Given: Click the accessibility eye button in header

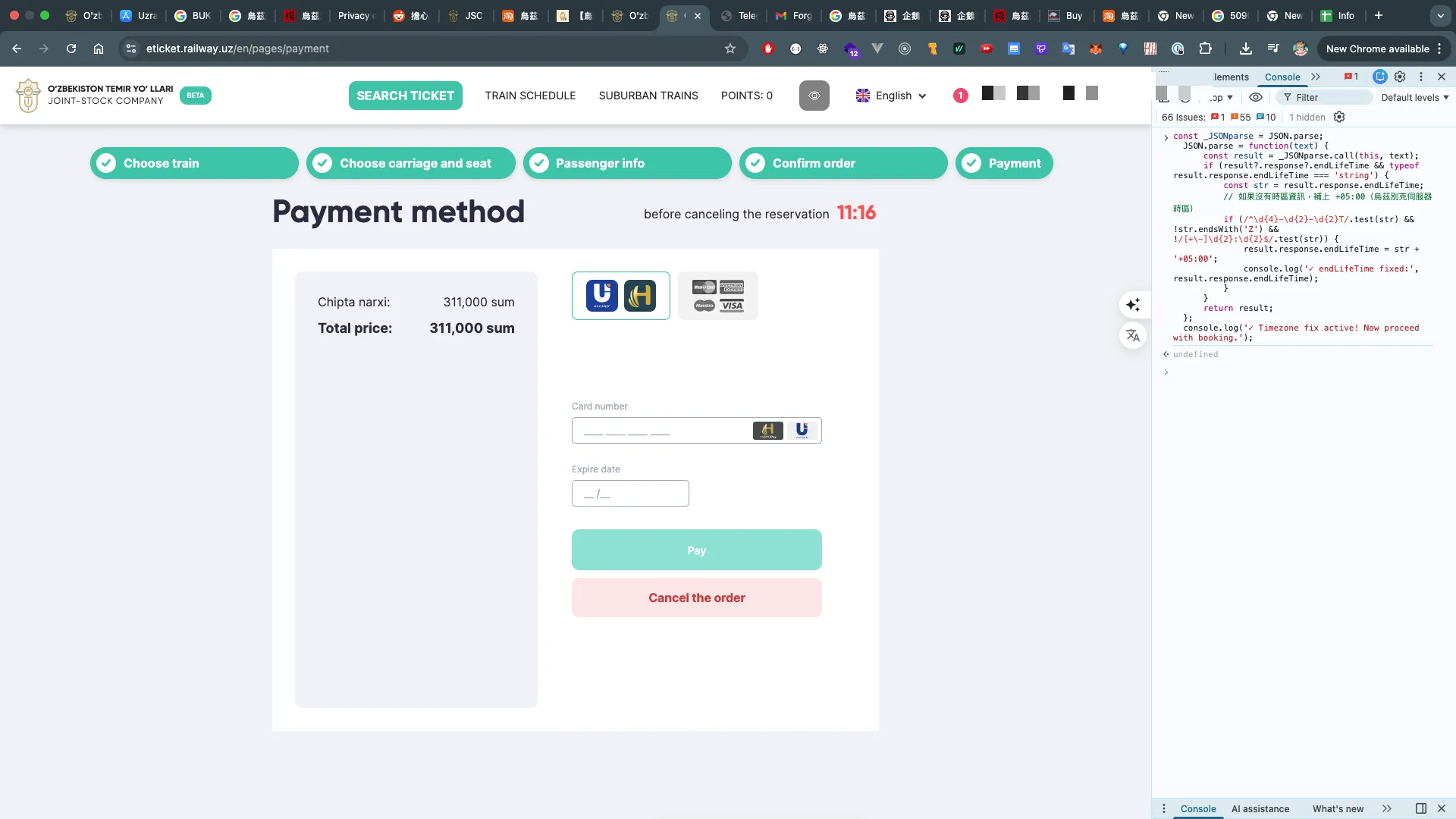Looking at the screenshot, I should tap(814, 96).
